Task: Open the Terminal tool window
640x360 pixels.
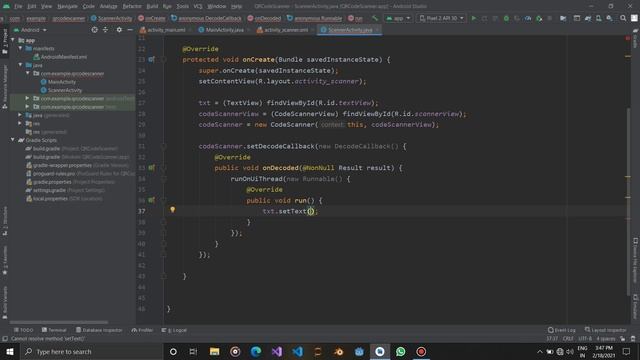Action: pos(54,330)
